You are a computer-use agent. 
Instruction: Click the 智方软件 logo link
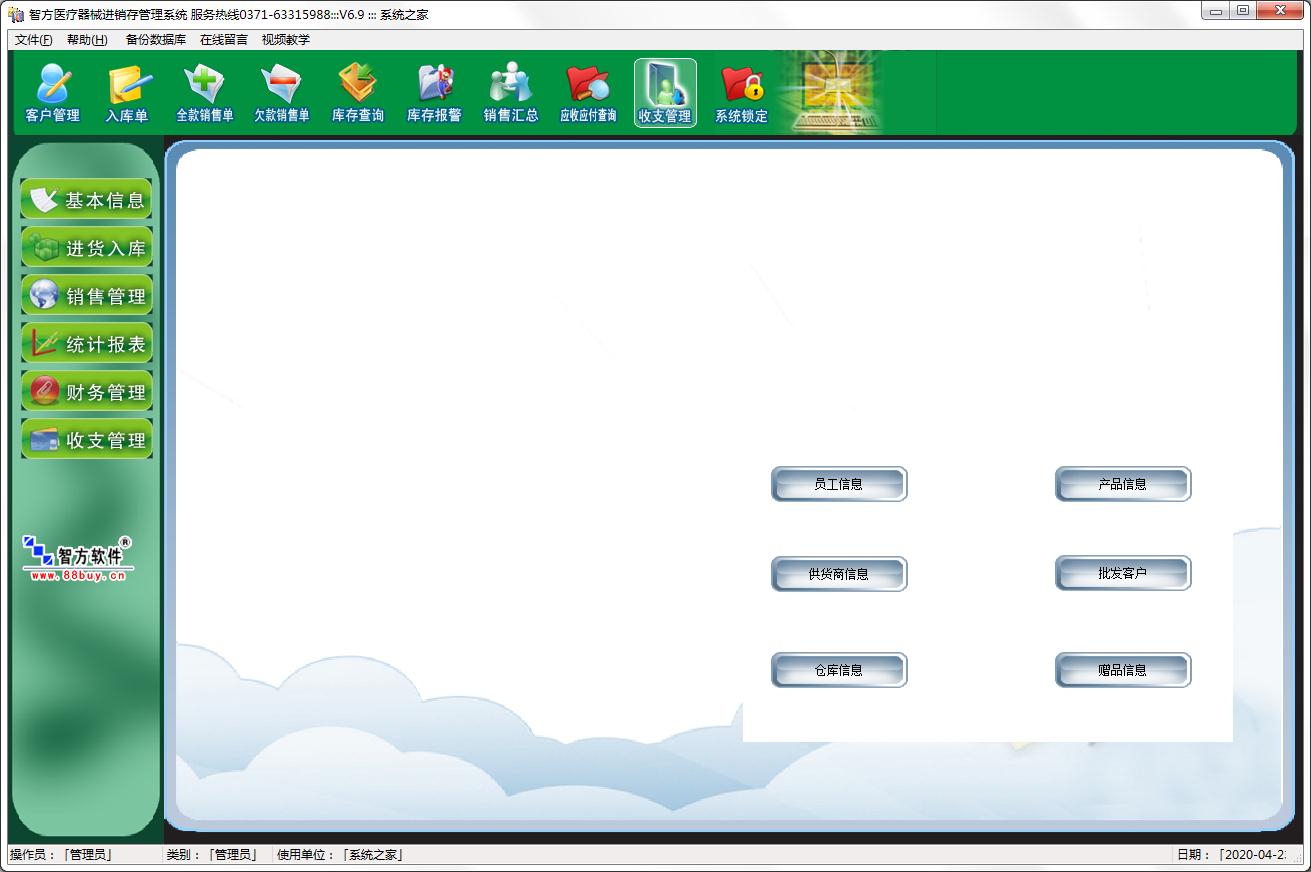point(78,559)
